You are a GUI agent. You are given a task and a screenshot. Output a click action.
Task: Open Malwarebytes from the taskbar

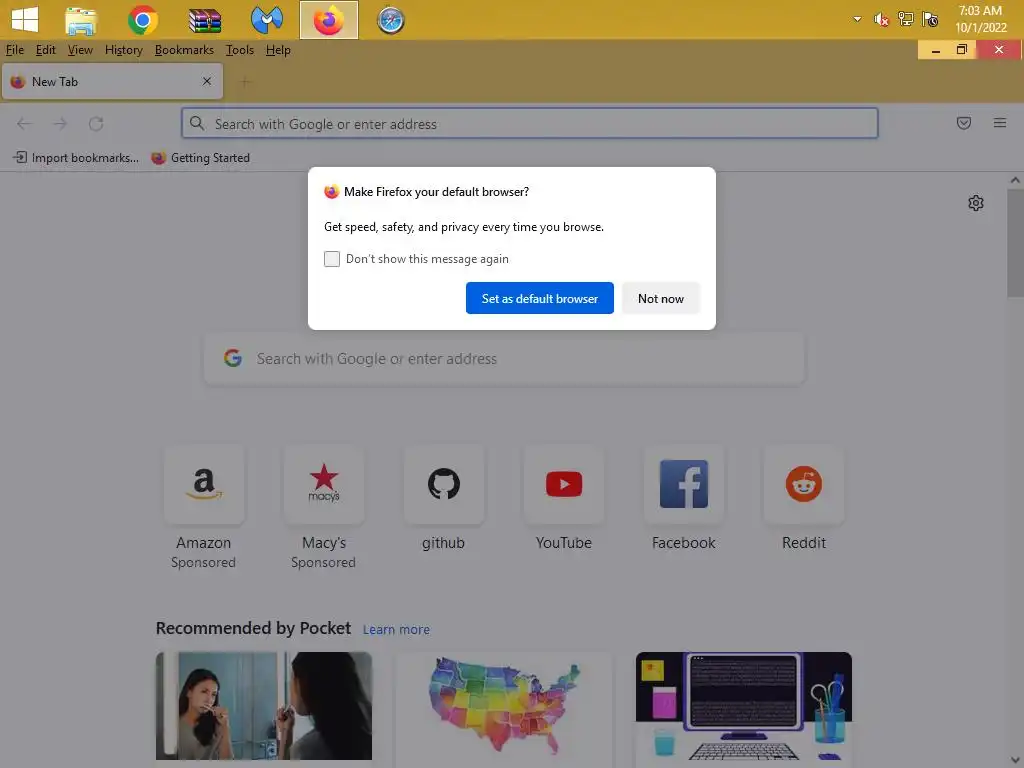pos(266,20)
